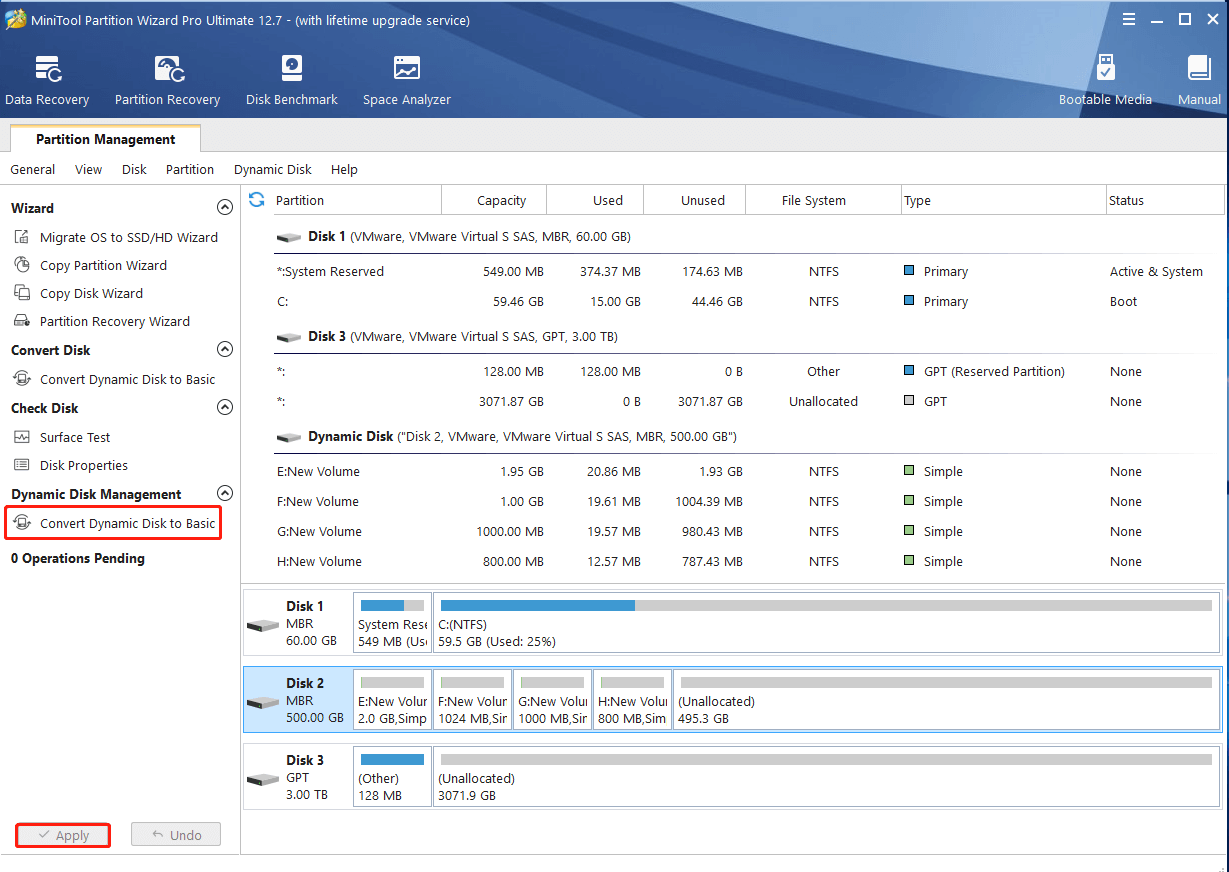Open the Manual

point(1199,81)
